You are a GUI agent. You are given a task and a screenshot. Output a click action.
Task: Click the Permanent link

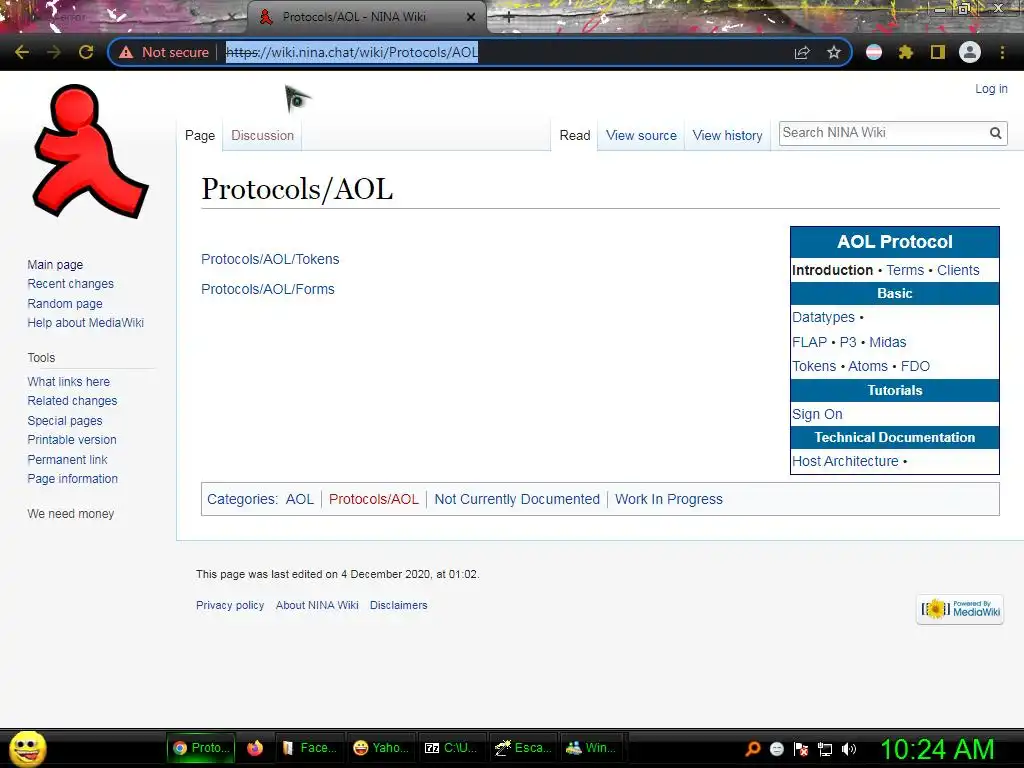coord(67,459)
